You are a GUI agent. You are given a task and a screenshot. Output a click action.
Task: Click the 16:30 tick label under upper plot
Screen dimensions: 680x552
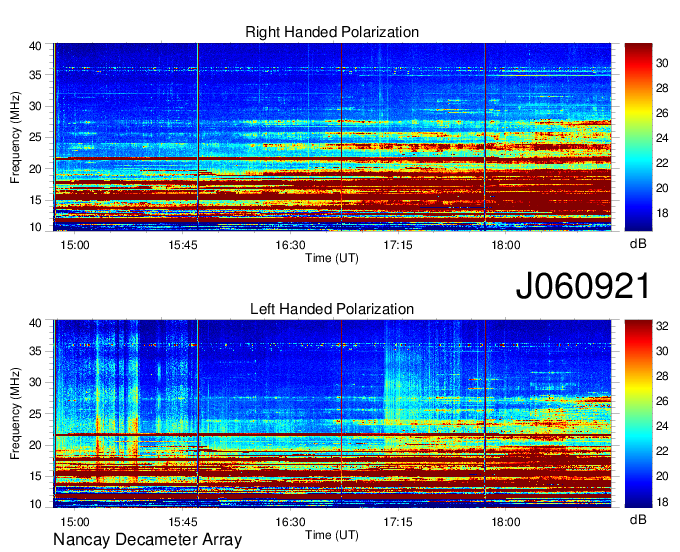[290, 245]
